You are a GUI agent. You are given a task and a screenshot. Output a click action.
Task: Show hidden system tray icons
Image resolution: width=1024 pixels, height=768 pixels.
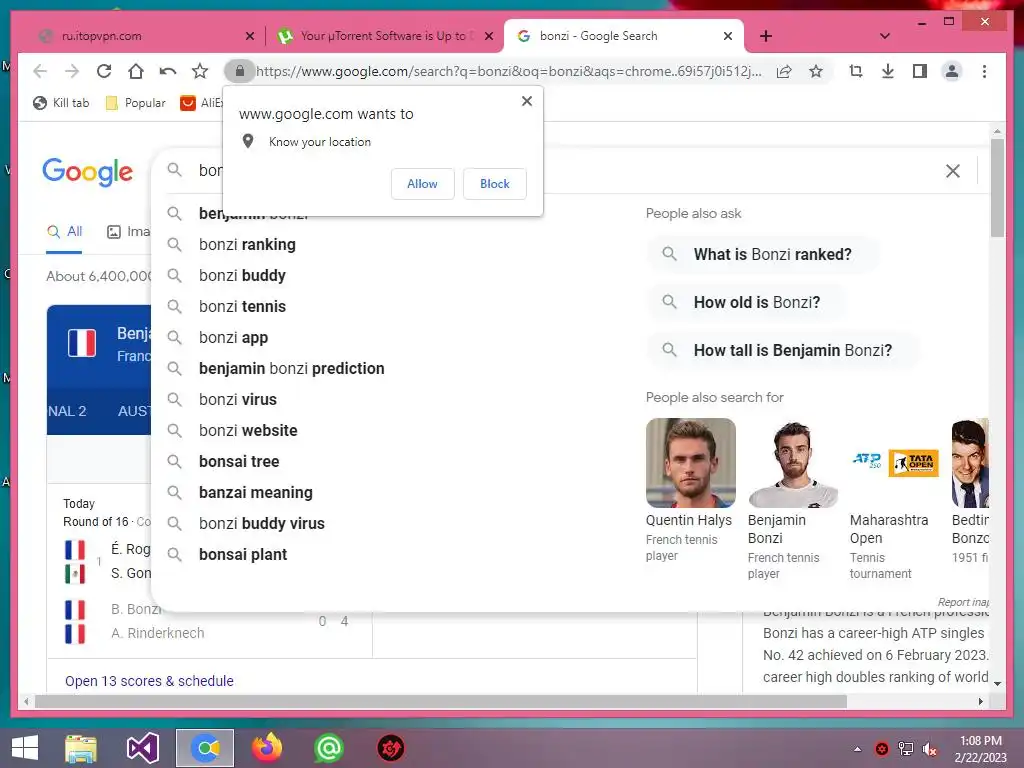(857, 748)
